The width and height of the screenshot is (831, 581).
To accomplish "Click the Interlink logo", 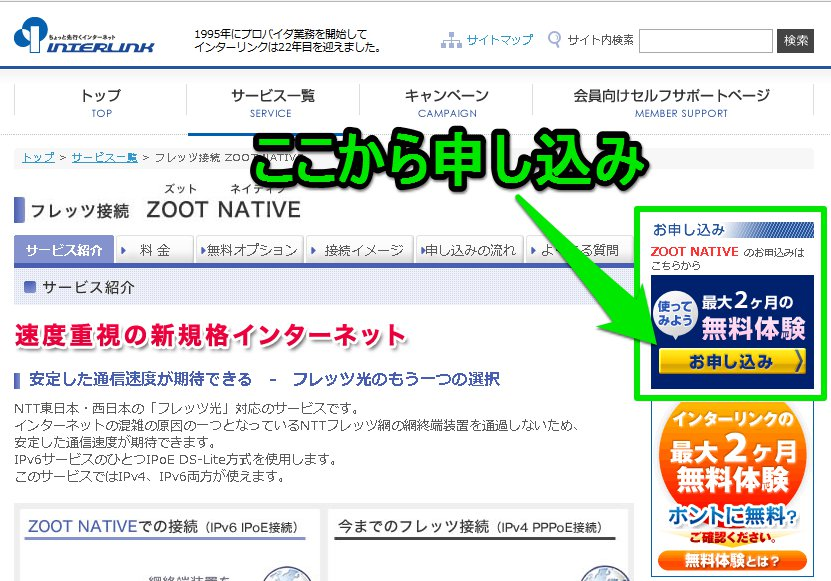I will click(x=84, y=36).
